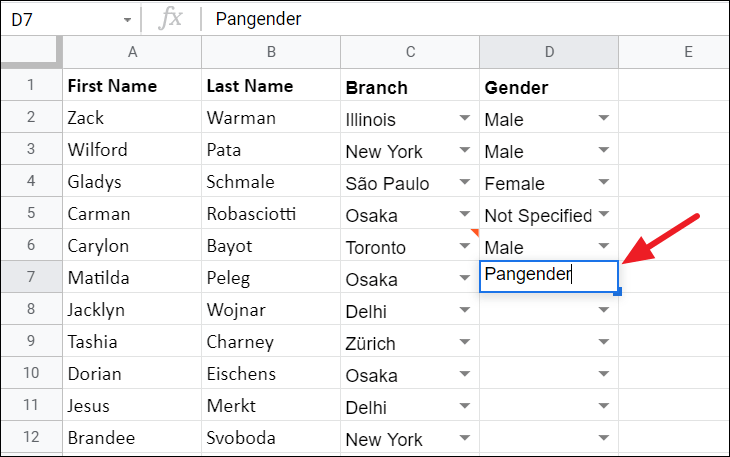Open the empty Gender dropdown in row 8
Screen dimensions: 730x457
[x=603, y=311]
